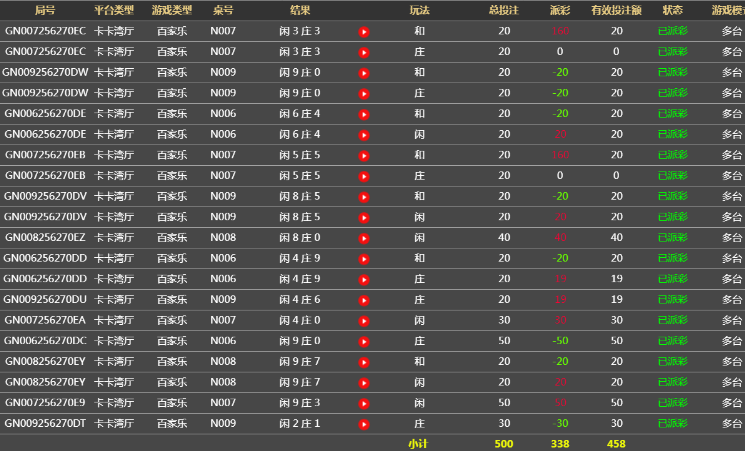This screenshot has width=745, height=451.
Task: Click the 局号 column header
Action: [45, 10]
